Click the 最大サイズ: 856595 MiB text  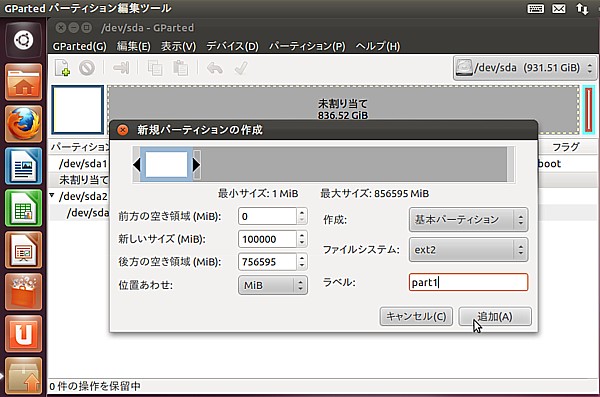[x=375, y=194]
